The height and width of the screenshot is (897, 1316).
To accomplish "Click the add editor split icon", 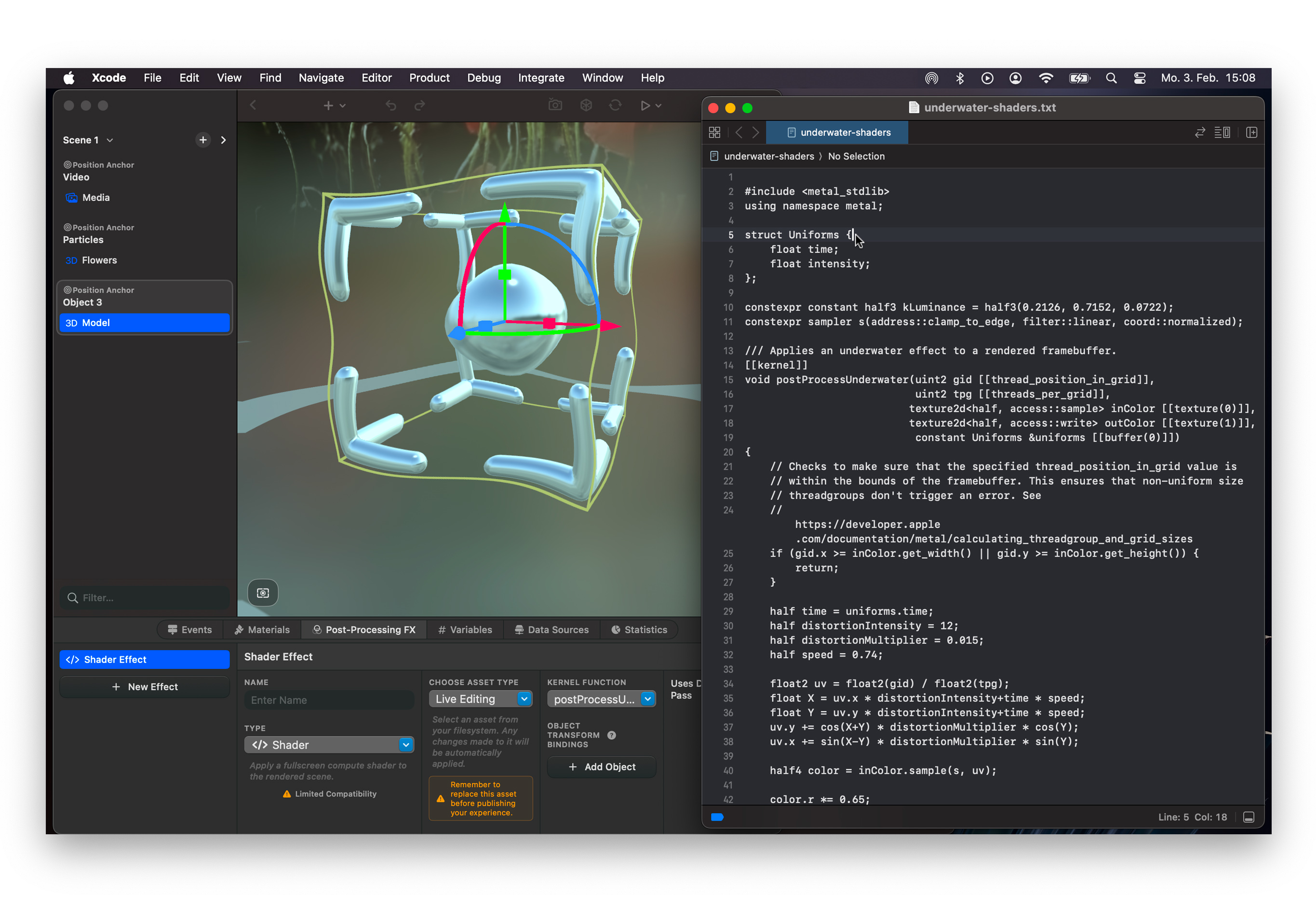I will [x=1251, y=133].
